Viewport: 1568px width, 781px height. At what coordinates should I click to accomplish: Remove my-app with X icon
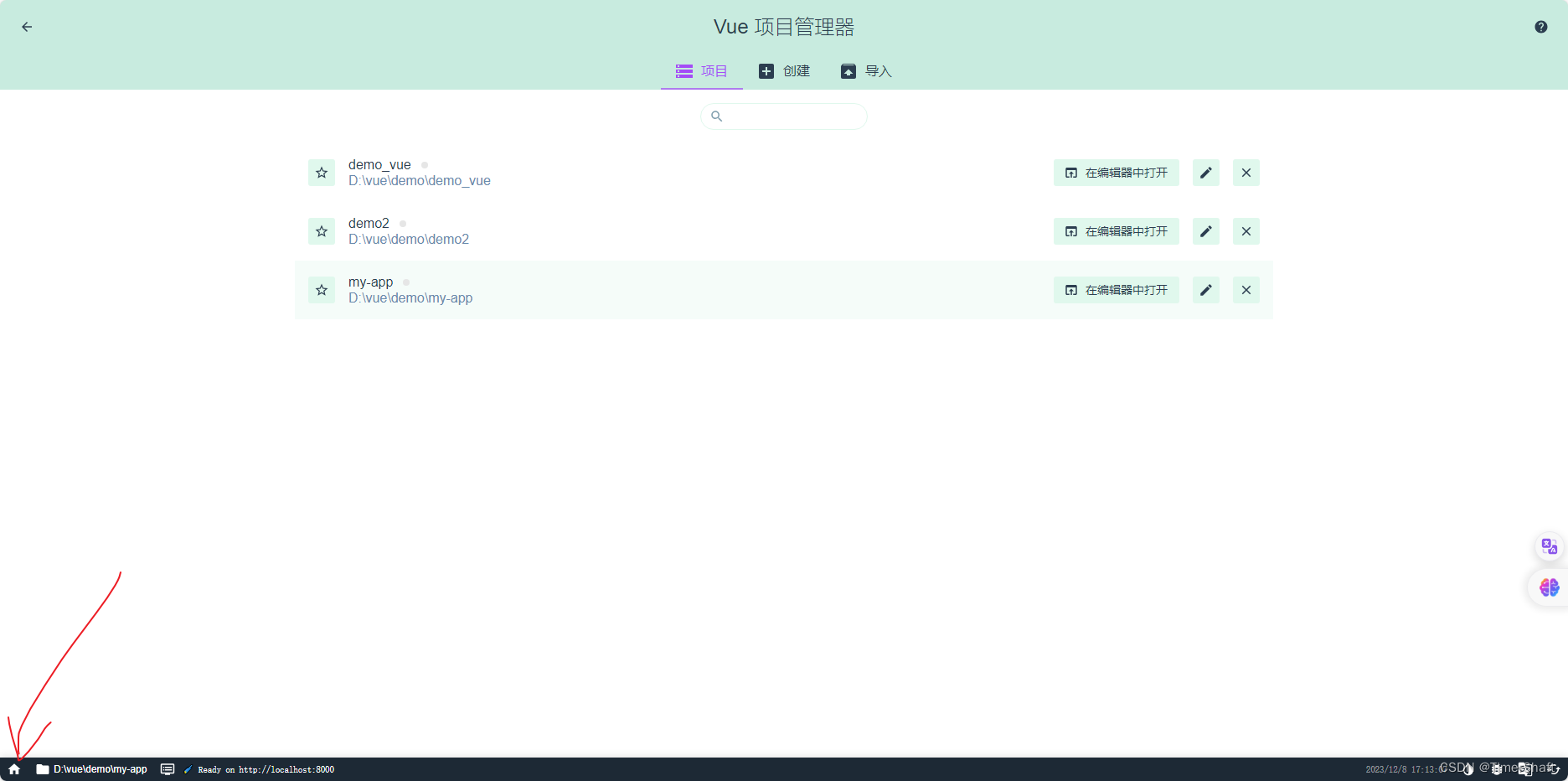coord(1246,290)
